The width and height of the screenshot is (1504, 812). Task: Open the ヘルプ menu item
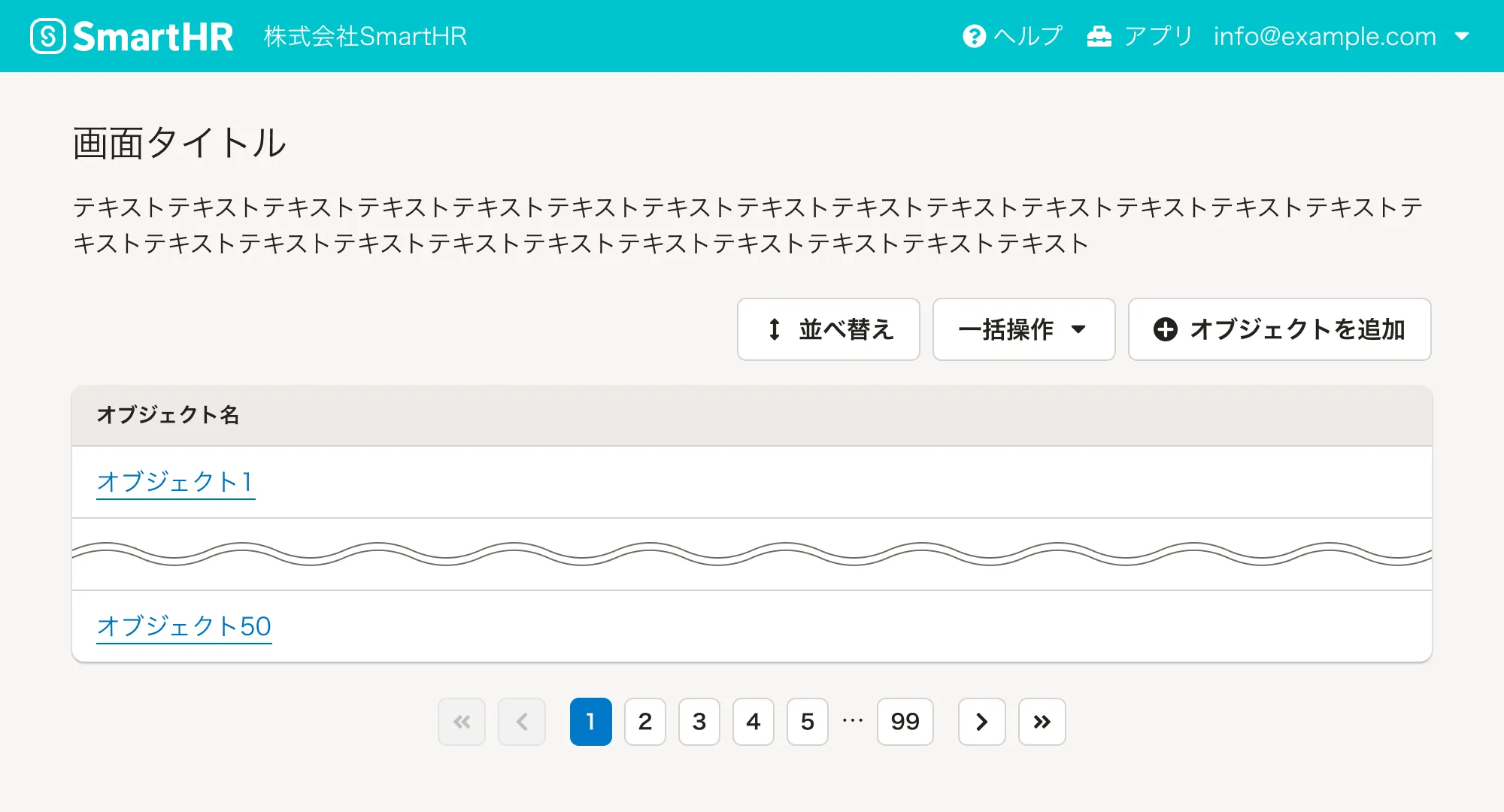click(1027, 36)
